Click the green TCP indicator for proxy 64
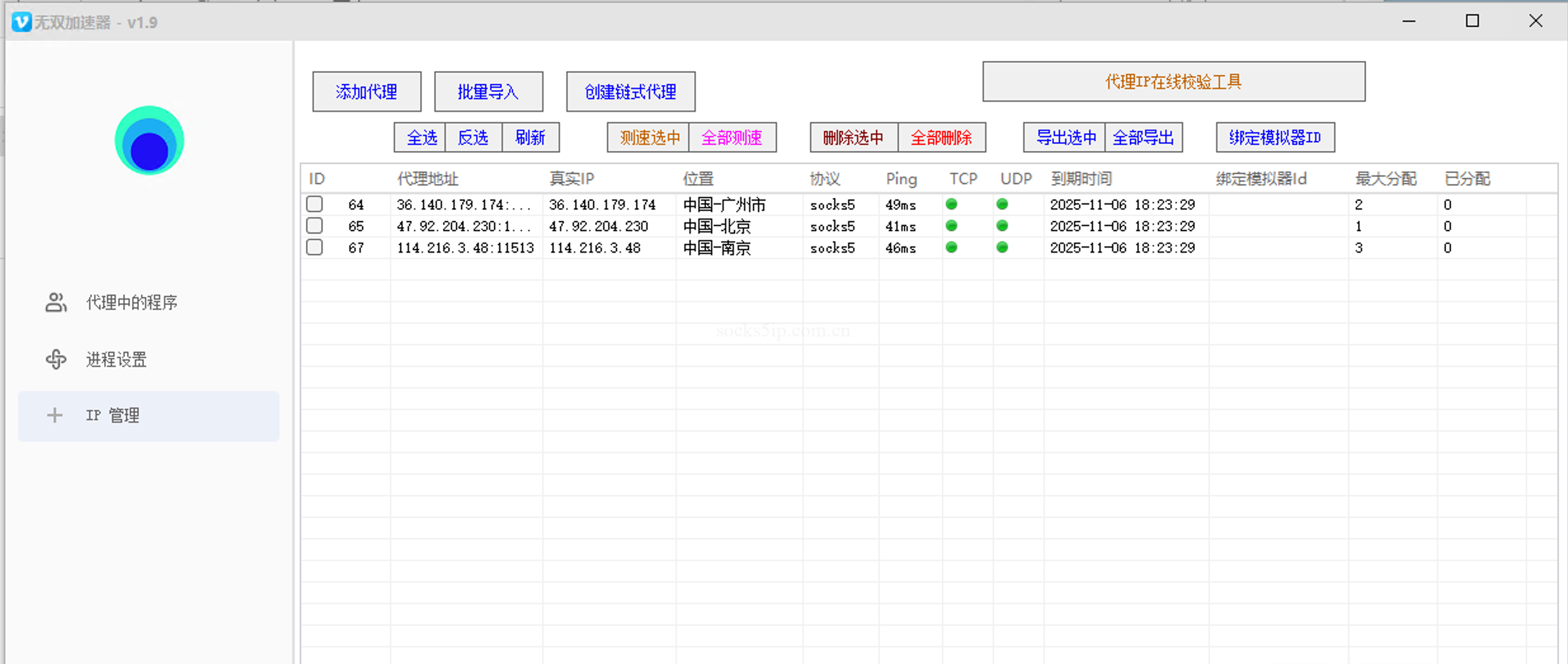The height and width of the screenshot is (664, 1568). [x=952, y=204]
